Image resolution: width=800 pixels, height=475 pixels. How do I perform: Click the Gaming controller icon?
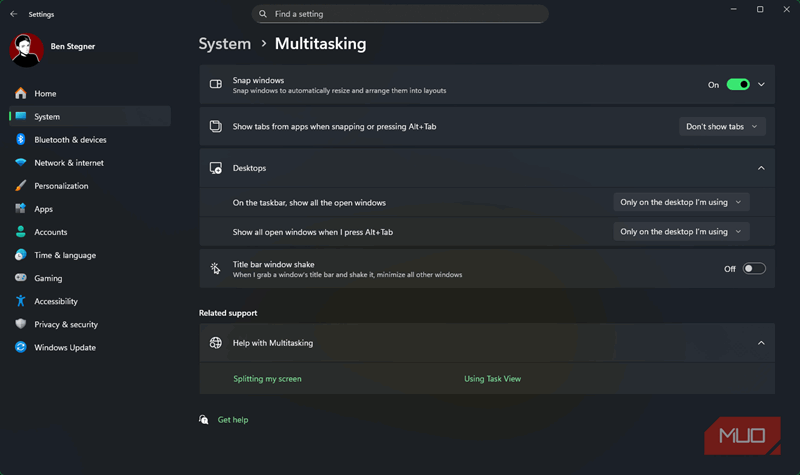(x=20, y=278)
